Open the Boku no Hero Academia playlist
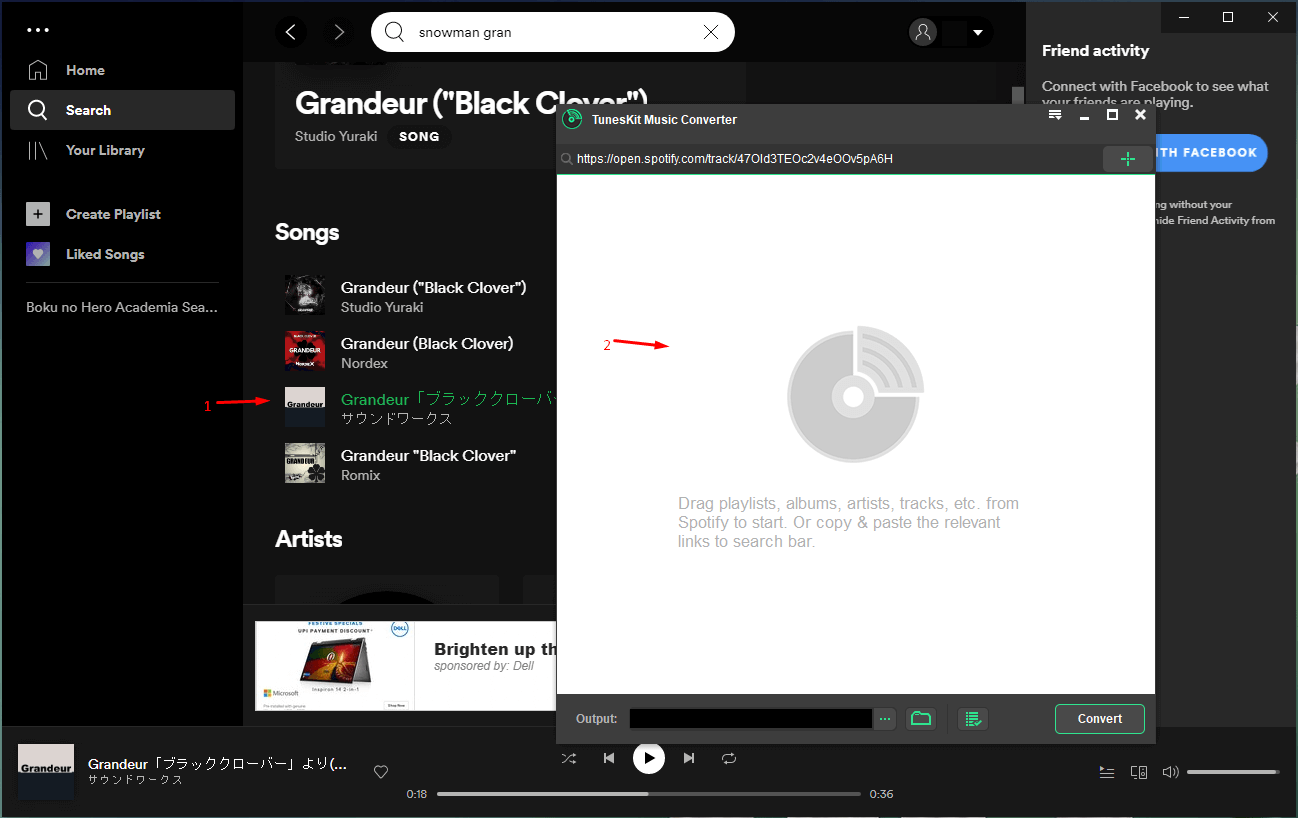The image size is (1298, 818). [120, 307]
